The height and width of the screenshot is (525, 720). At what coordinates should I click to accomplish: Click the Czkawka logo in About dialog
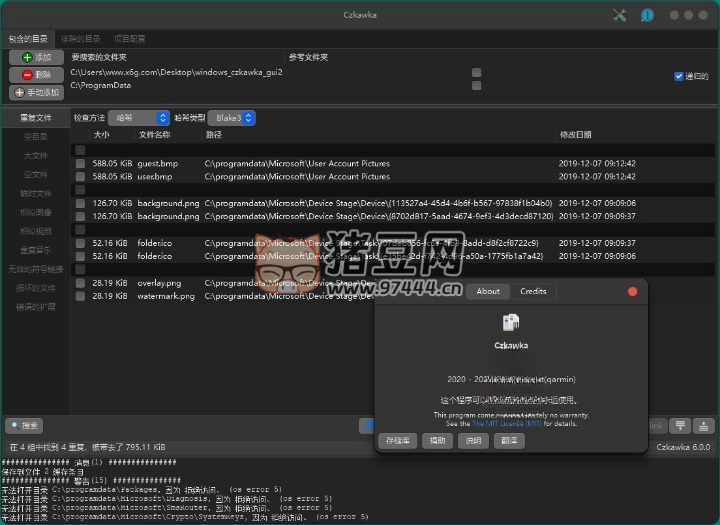511,322
